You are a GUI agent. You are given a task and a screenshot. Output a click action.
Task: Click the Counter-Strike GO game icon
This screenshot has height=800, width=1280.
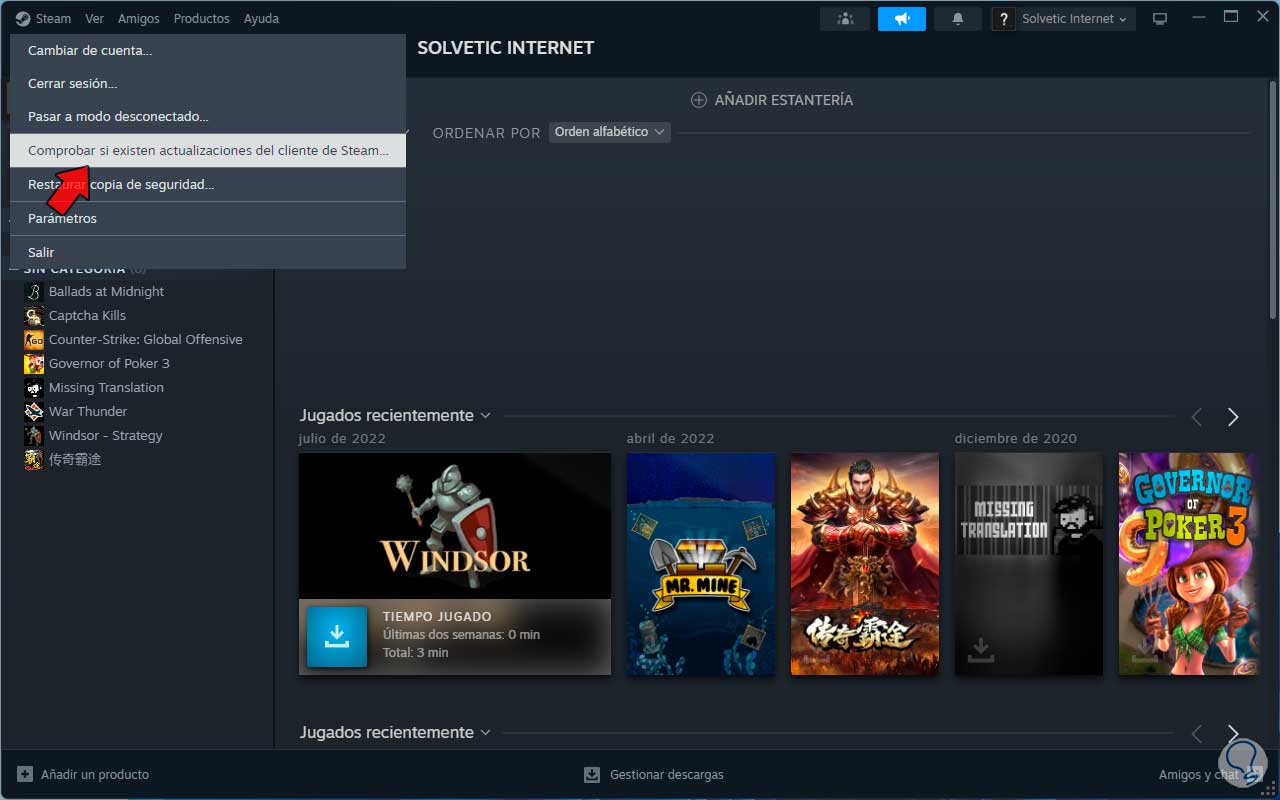(34, 340)
